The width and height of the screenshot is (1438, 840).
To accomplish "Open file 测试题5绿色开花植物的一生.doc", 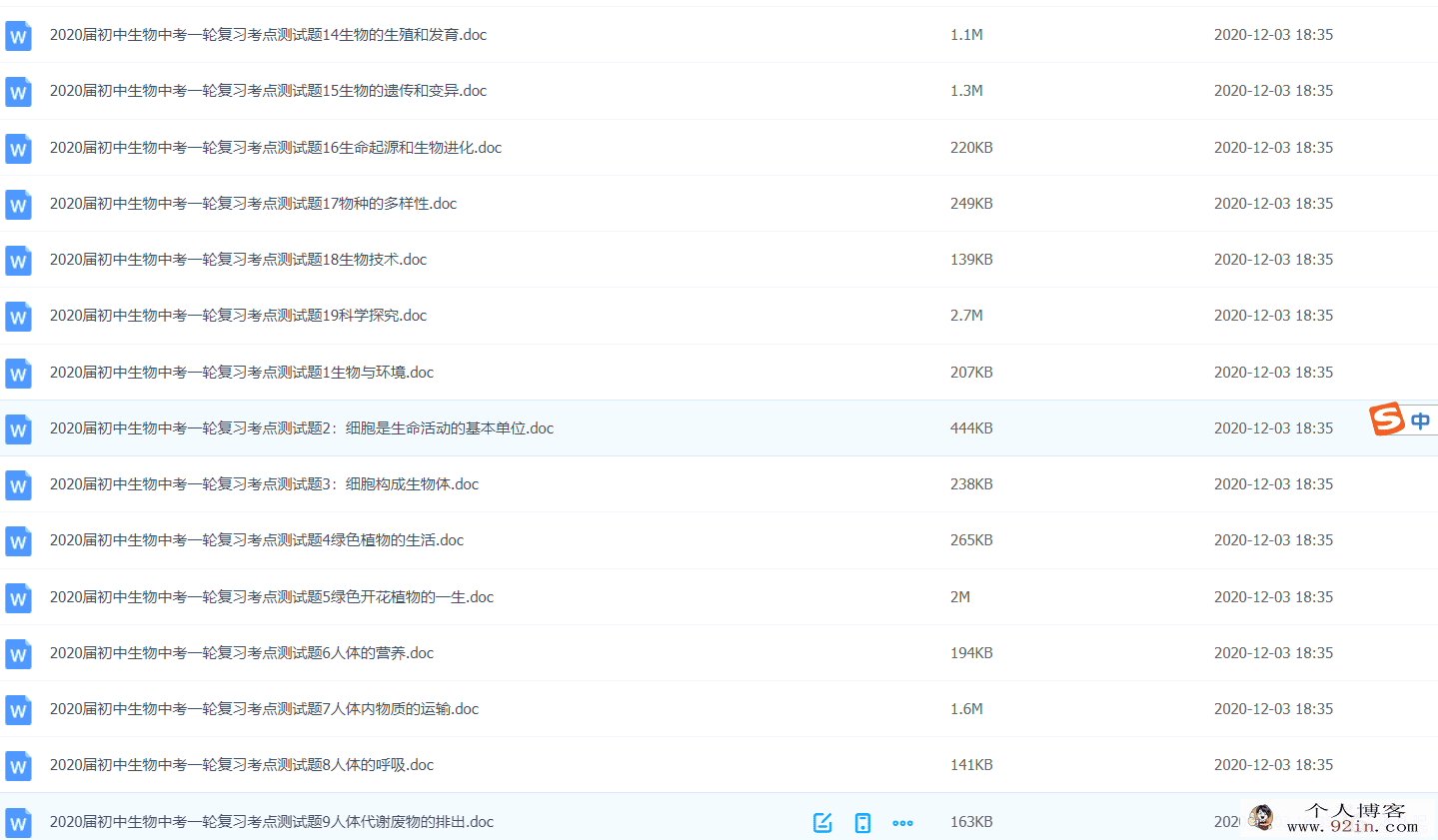I will pyautogui.click(x=272, y=596).
